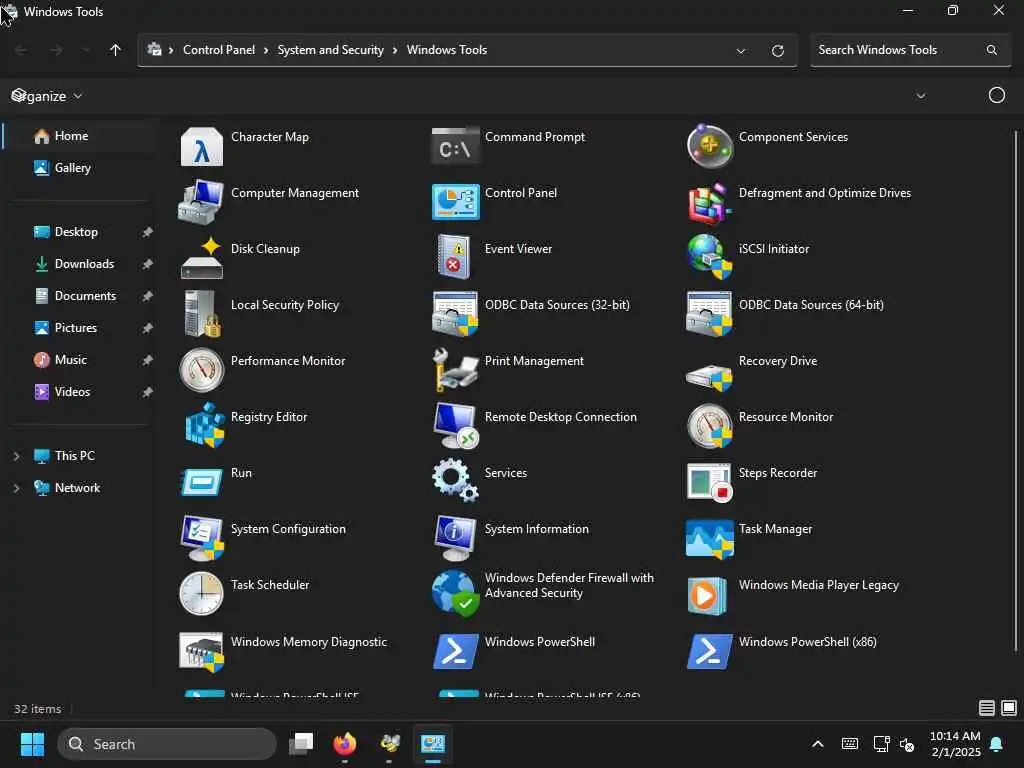
Task: Select the Run icon
Action: [x=201, y=483]
